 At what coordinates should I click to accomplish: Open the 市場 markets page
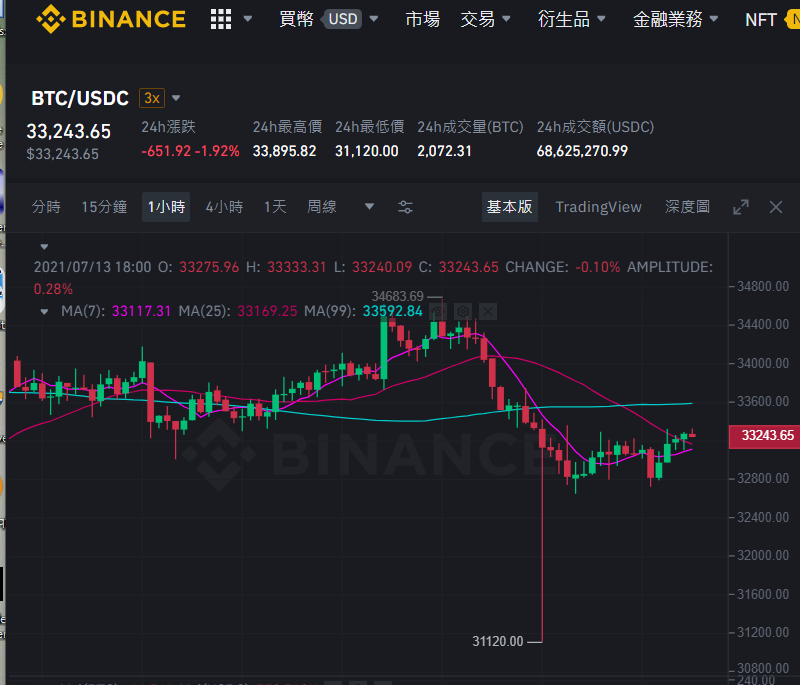point(422,19)
